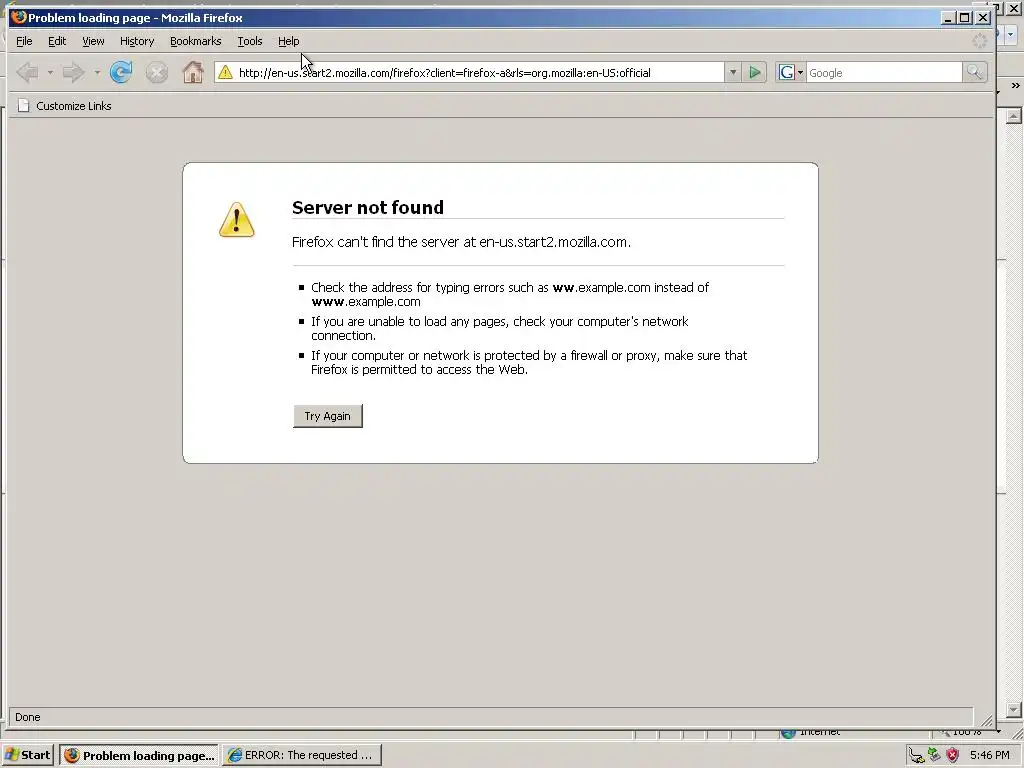This screenshot has width=1024, height=768.
Task: Switch to Problem loading page taskbar item
Action: (140, 756)
